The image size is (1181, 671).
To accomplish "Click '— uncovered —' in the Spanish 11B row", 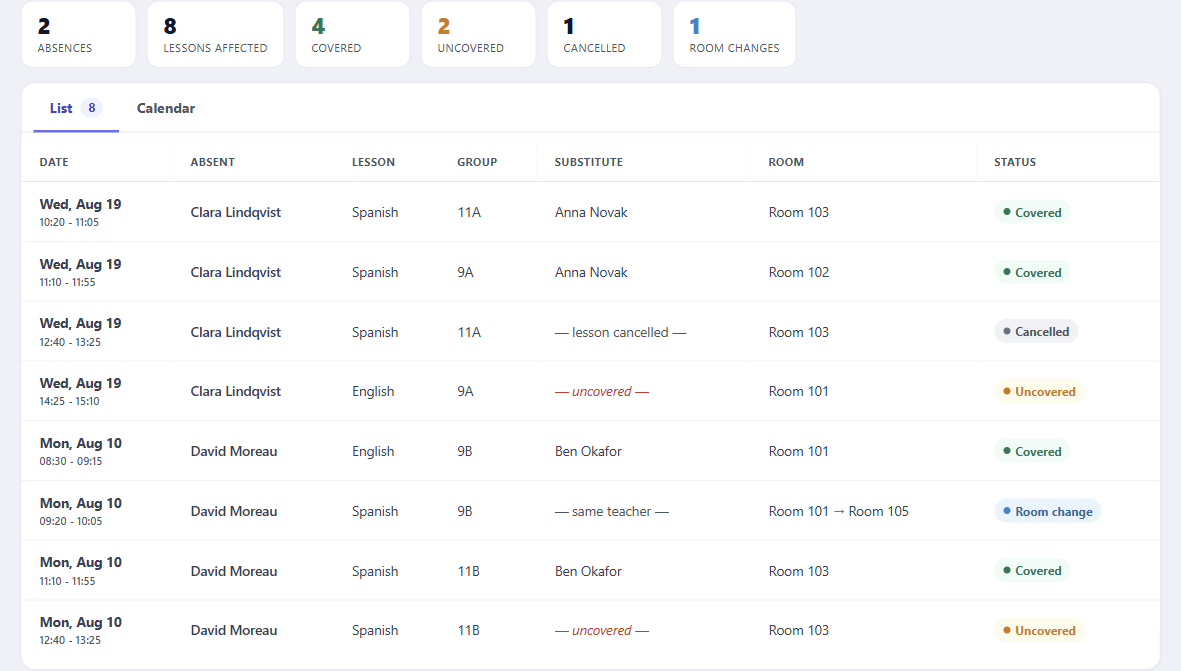I will (601, 630).
